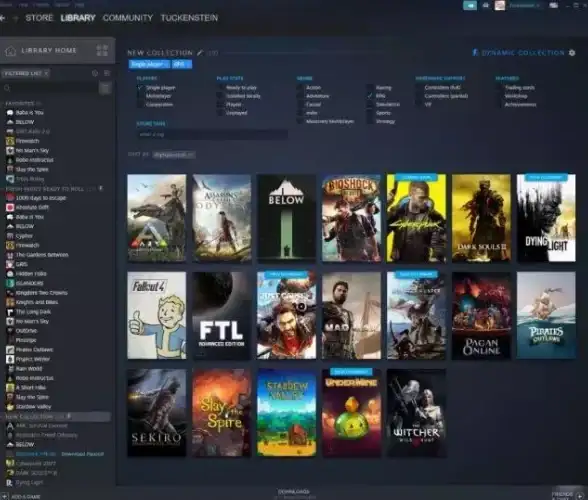Open Dynamic Collection settings gear

pos(572,53)
